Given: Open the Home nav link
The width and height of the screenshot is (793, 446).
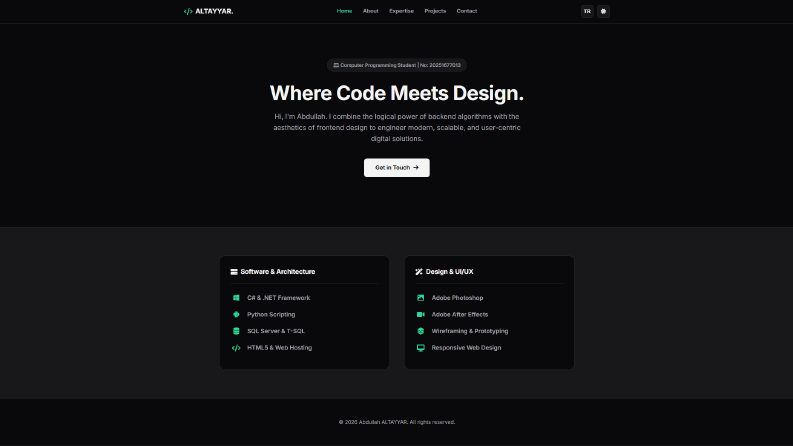Looking at the screenshot, I should pyautogui.click(x=344, y=11).
